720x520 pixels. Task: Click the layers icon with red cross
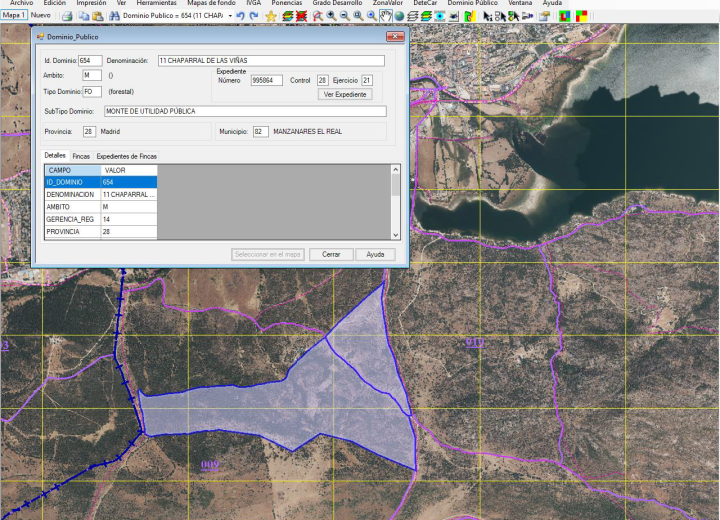[x=301, y=17]
